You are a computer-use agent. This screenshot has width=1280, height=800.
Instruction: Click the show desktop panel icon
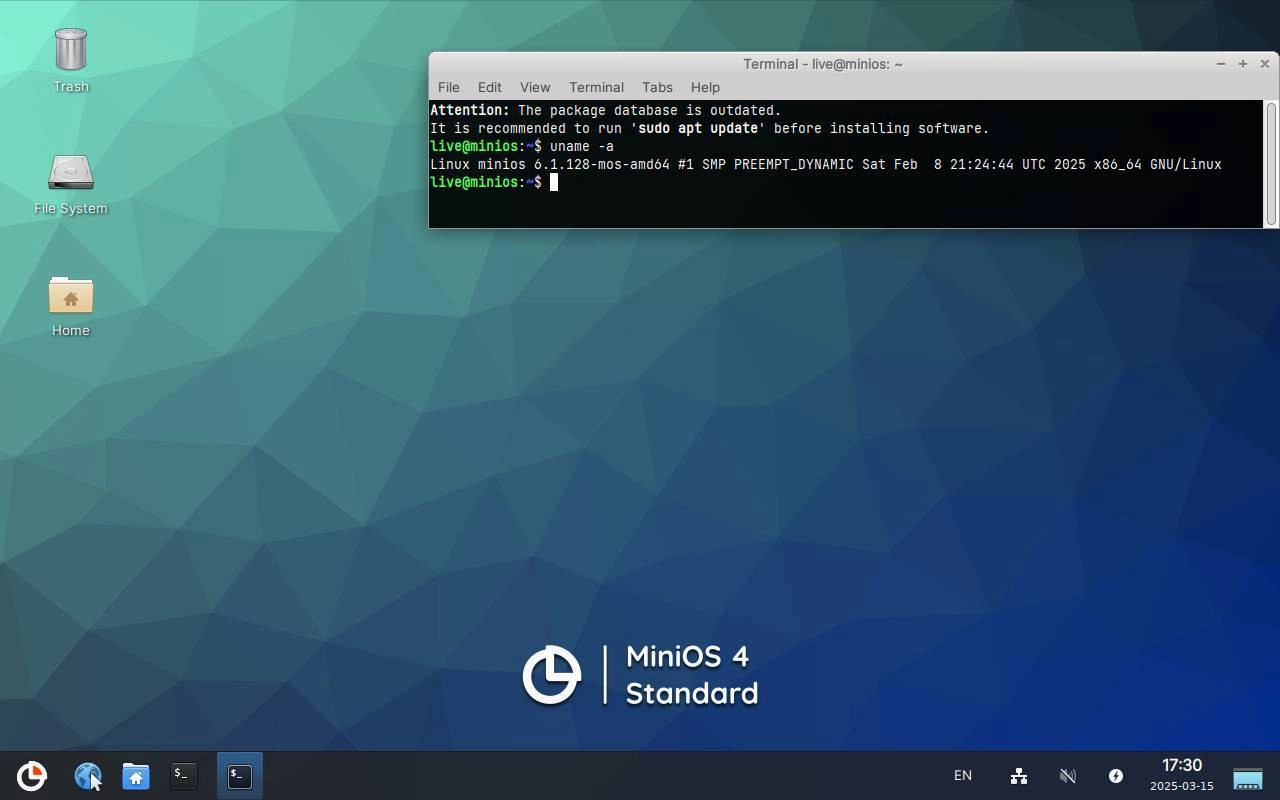(x=1248, y=777)
